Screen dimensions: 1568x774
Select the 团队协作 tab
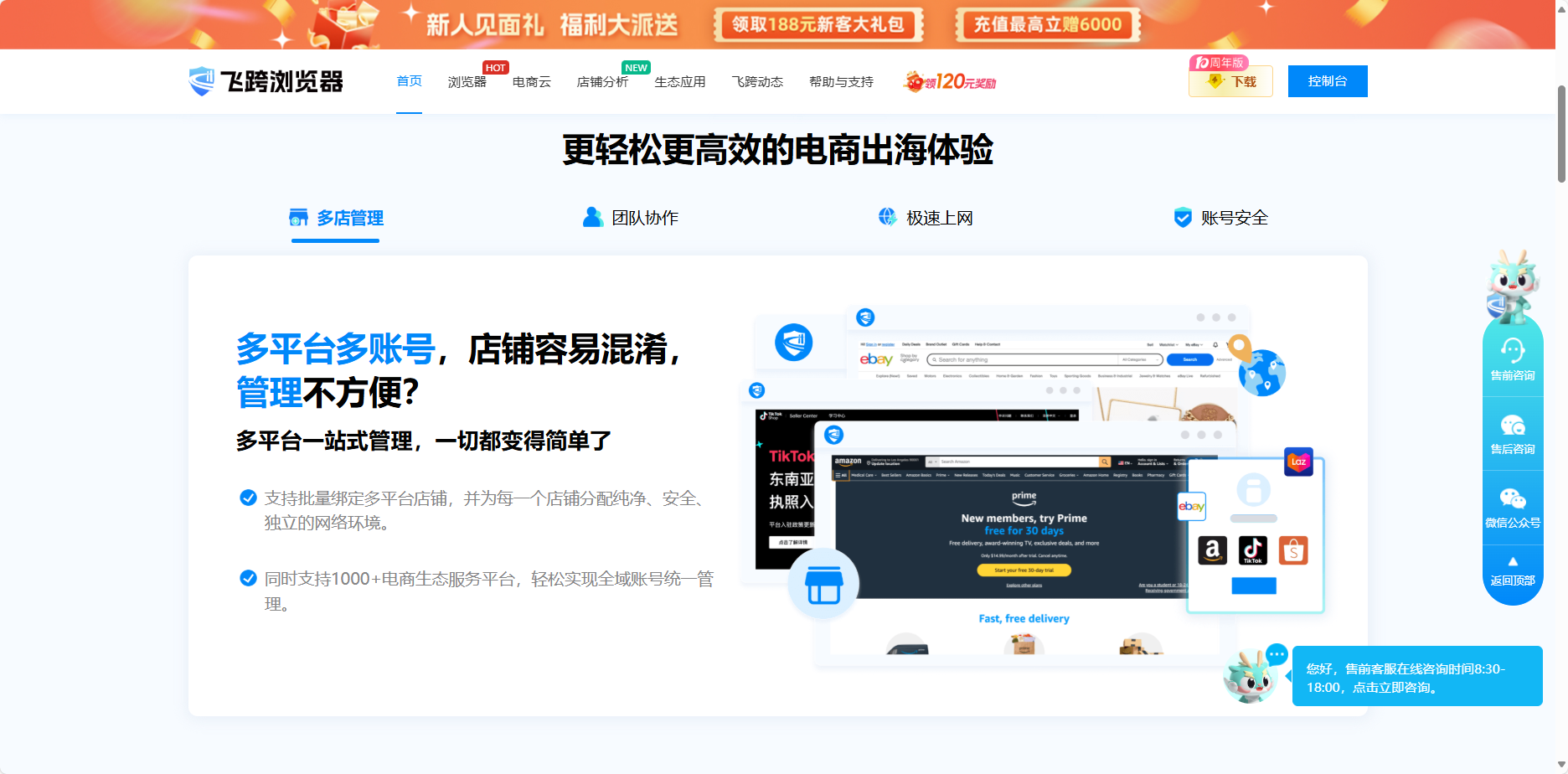tap(630, 218)
